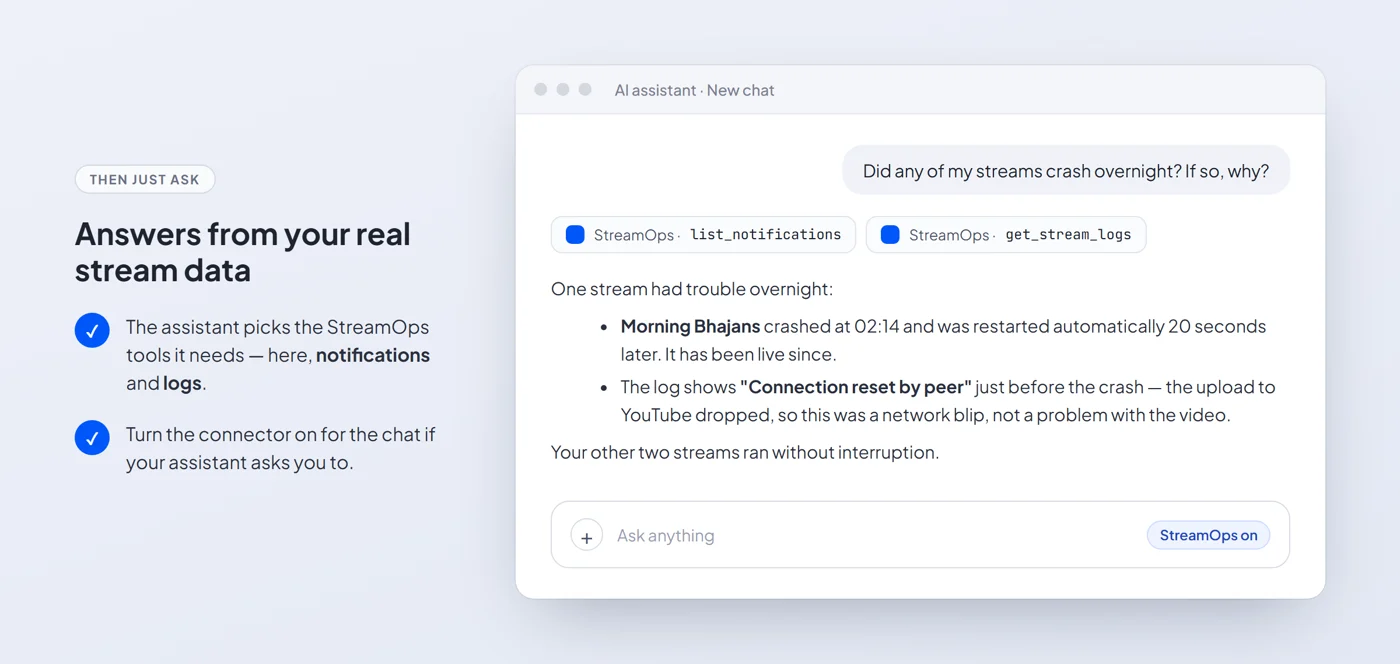Open the StreamOps list_notifications tool chip
The height and width of the screenshot is (664, 1400).
point(703,235)
